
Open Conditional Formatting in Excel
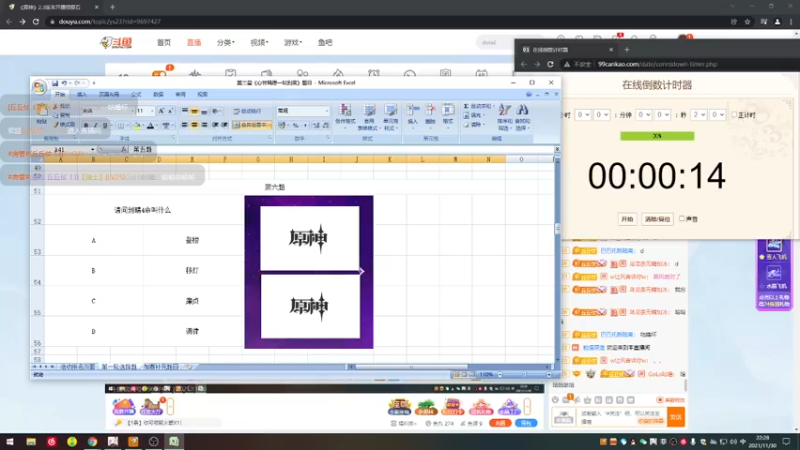[345, 117]
